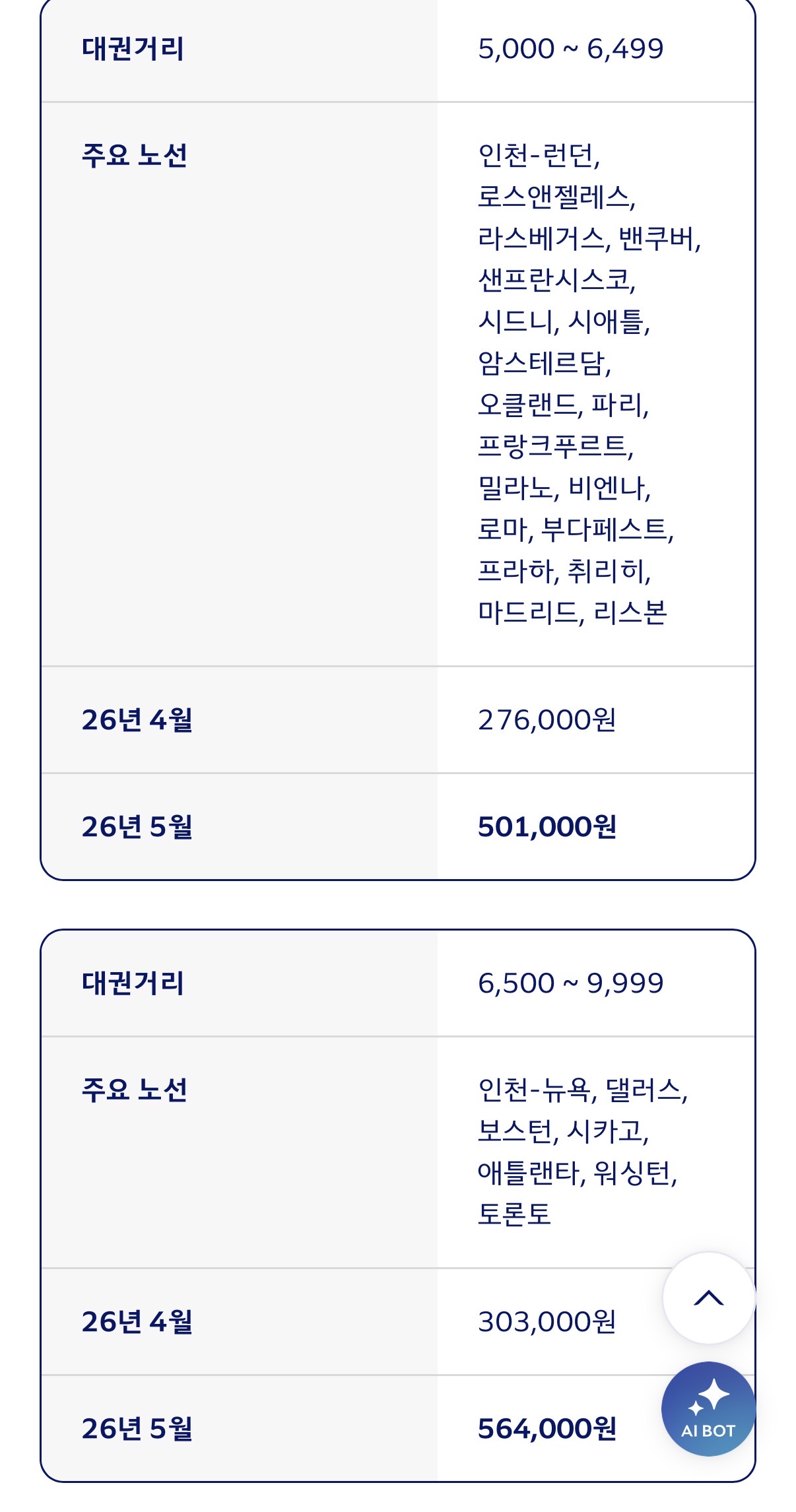
Task: Select the 6,500 ~ 9,999 distance value
Action: [570, 983]
